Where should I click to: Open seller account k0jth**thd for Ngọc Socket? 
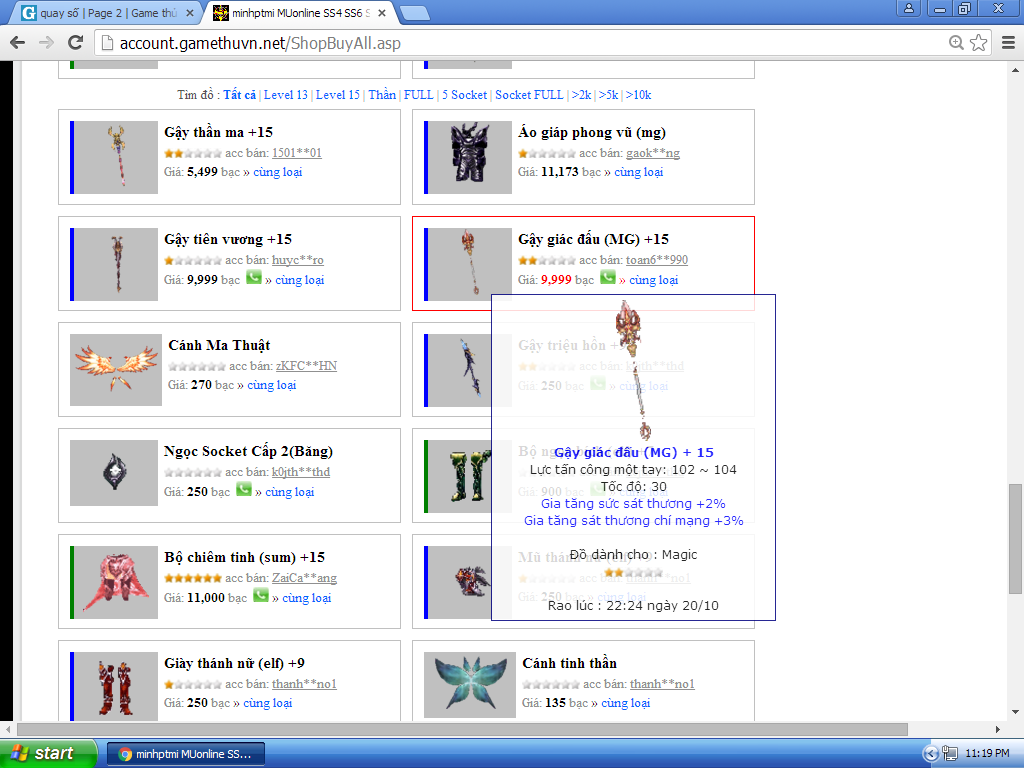click(300, 472)
